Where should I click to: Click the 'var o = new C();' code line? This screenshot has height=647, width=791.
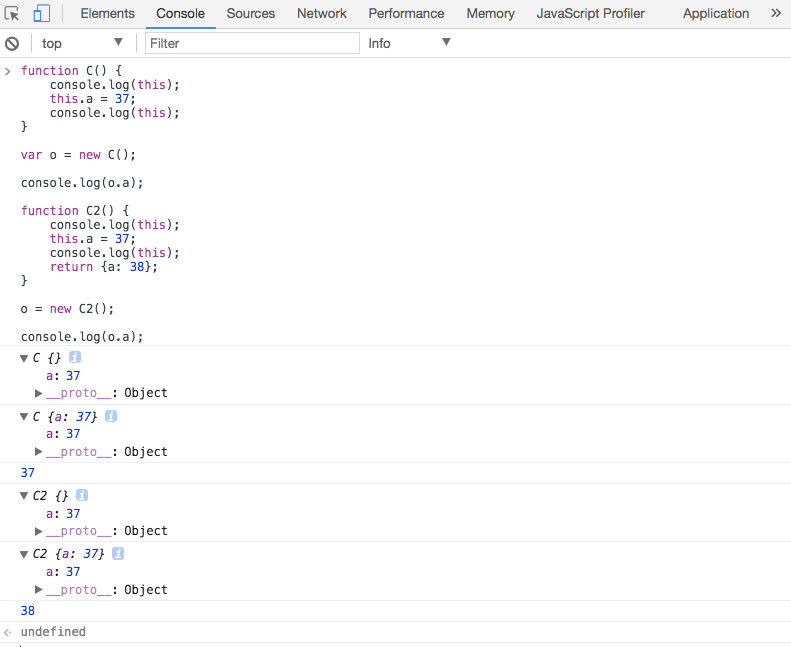(78, 155)
